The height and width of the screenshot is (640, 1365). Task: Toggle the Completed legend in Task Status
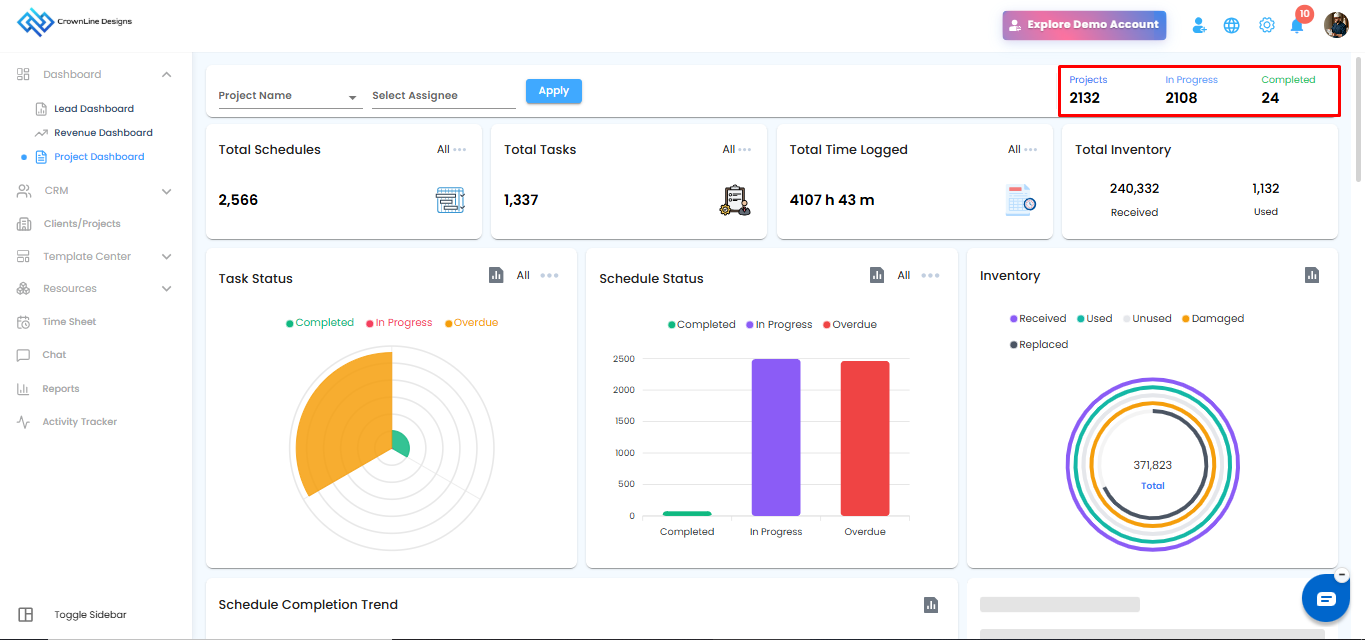pyautogui.click(x=320, y=323)
